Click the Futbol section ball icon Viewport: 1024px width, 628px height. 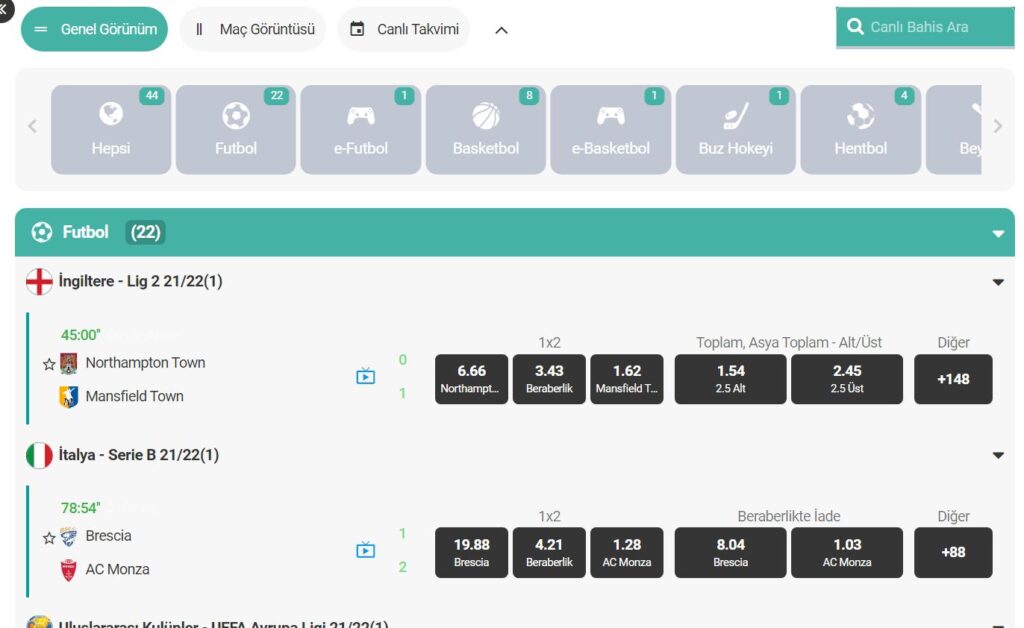pyautogui.click(x=42, y=232)
